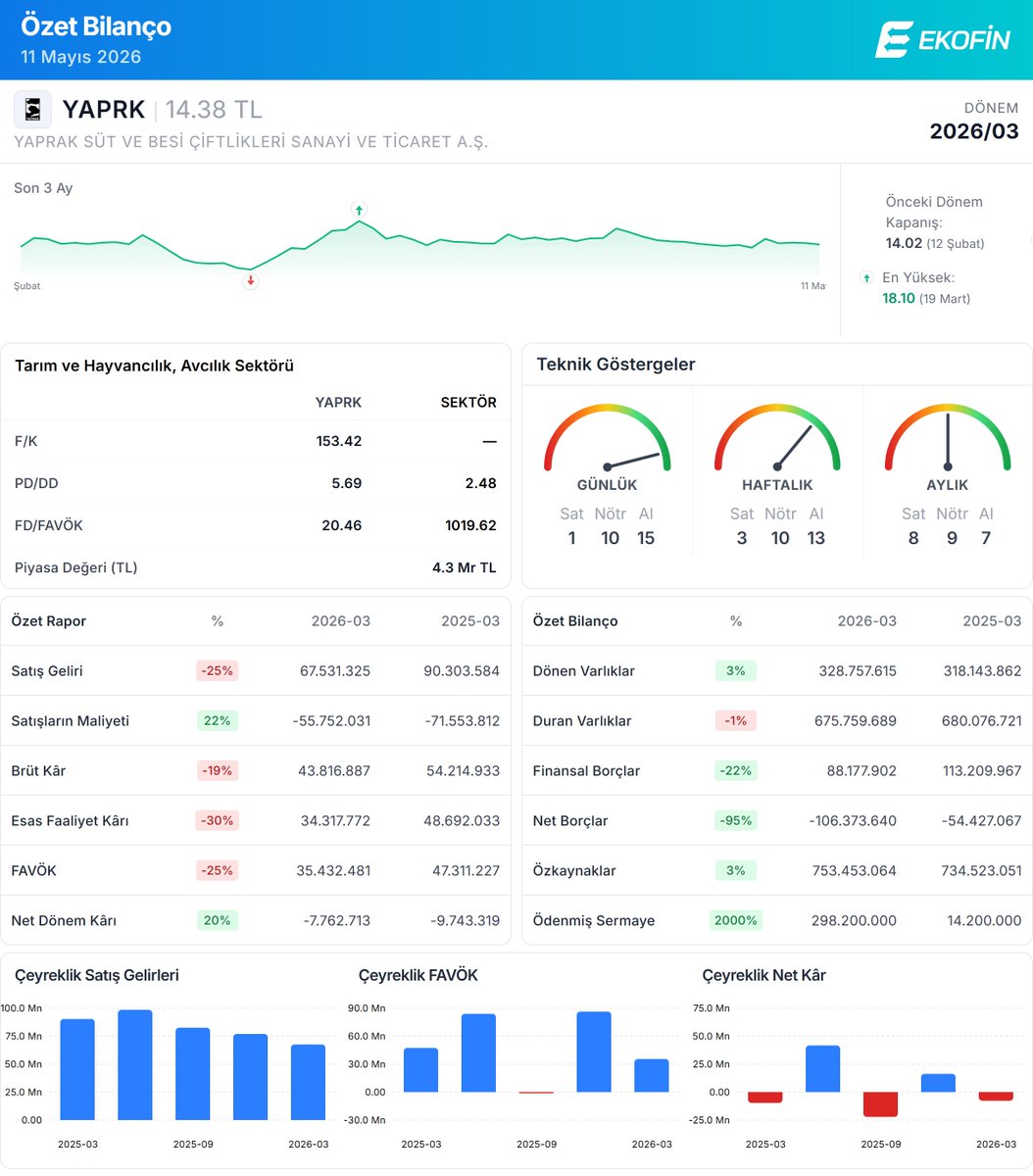Image resolution: width=1033 pixels, height=1176 pixels.
Task: Click the red down-arrow low marker on the chart
Action: [251, 281]
